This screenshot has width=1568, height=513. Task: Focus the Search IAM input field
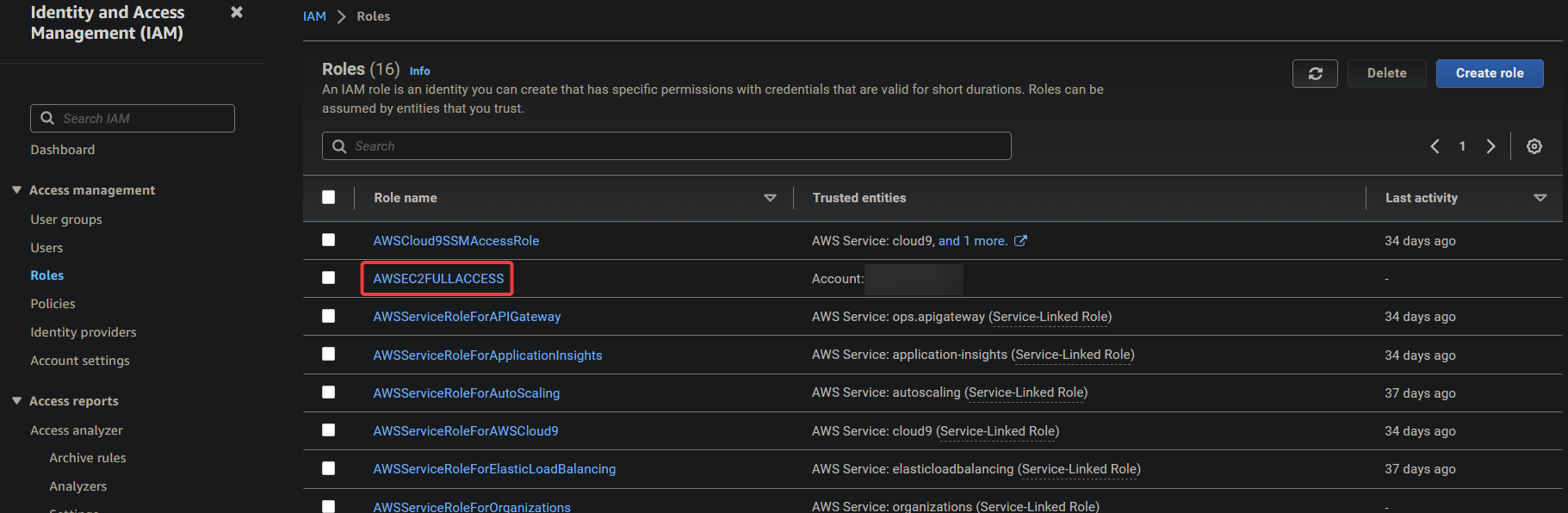coord(133,118)
